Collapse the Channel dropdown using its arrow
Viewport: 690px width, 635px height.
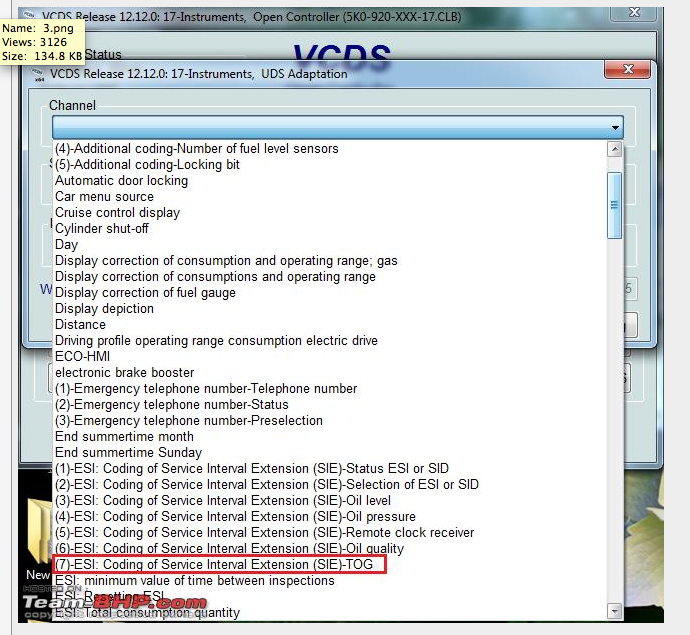[x=613, y=127]
